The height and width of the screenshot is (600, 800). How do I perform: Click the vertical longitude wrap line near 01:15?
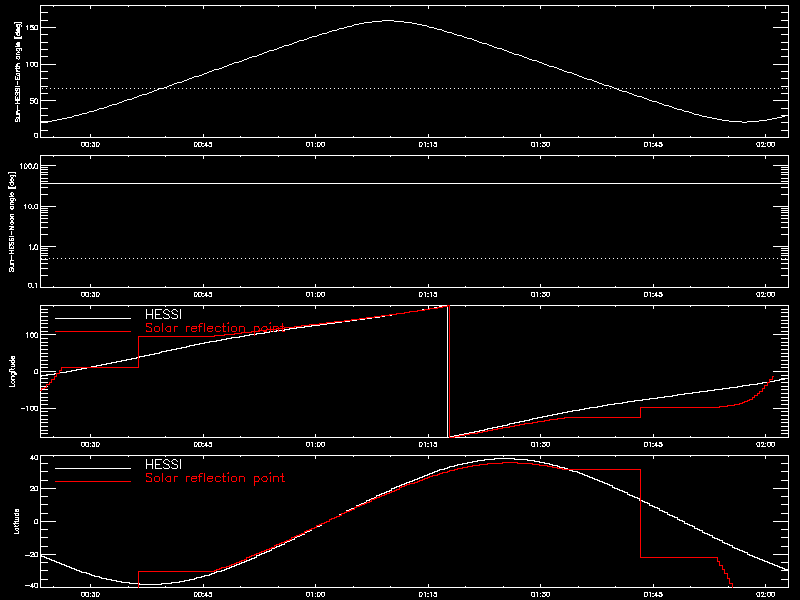point(448,371)
